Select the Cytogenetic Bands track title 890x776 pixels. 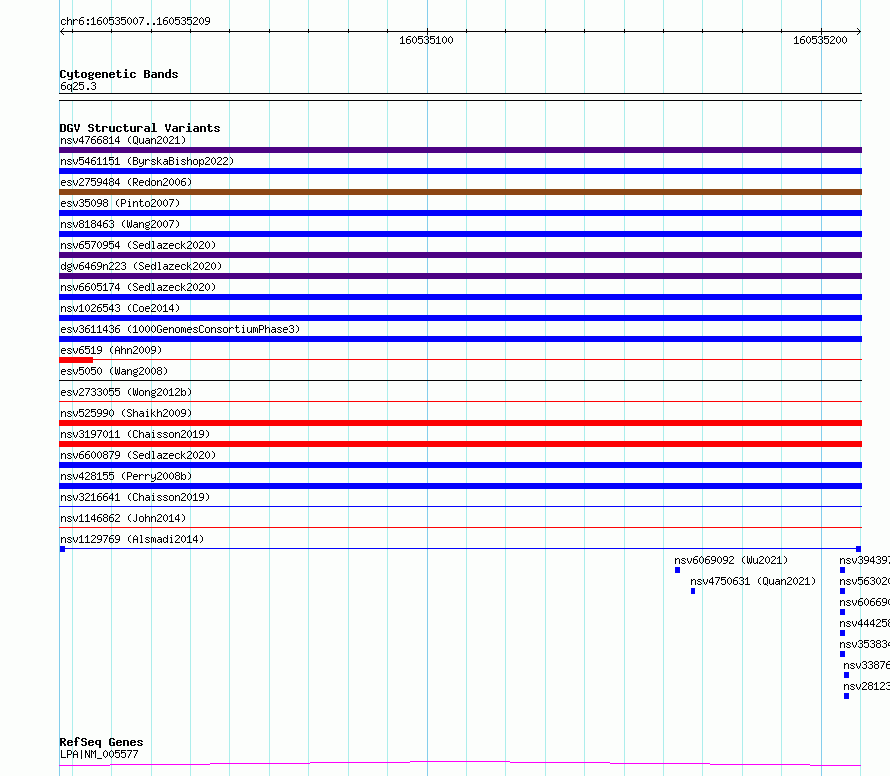click(x=119, y=74)
